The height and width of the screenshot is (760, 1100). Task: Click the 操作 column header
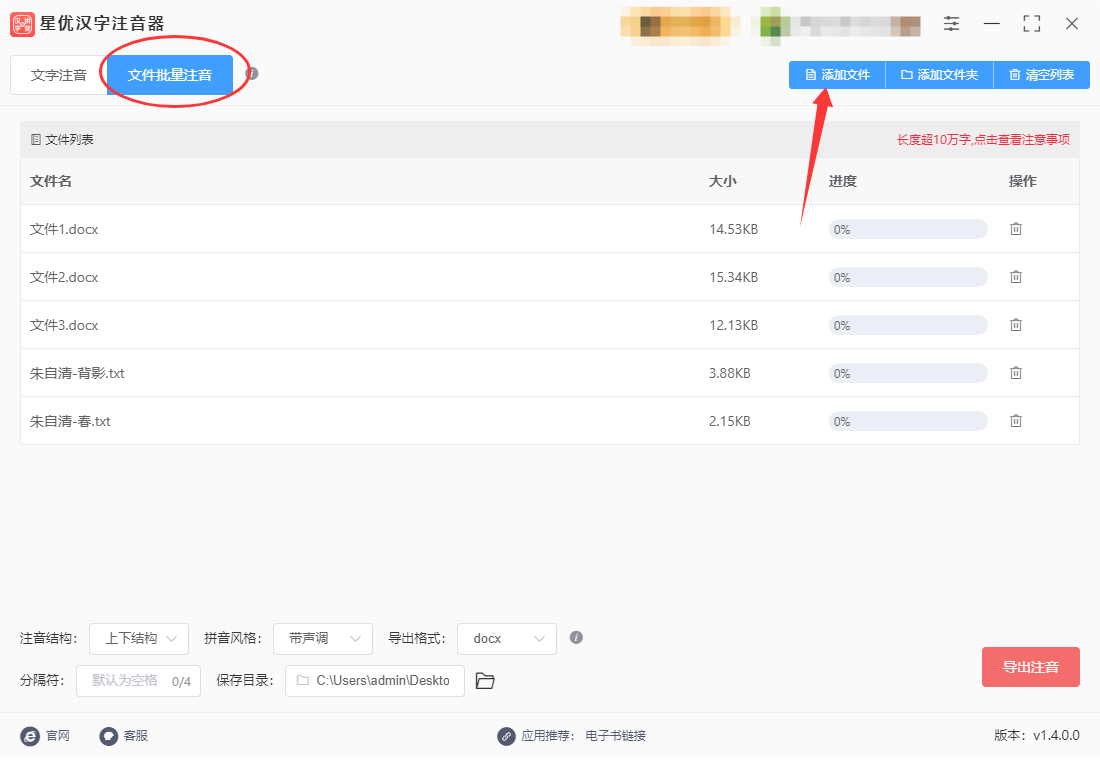[1022, 181]
